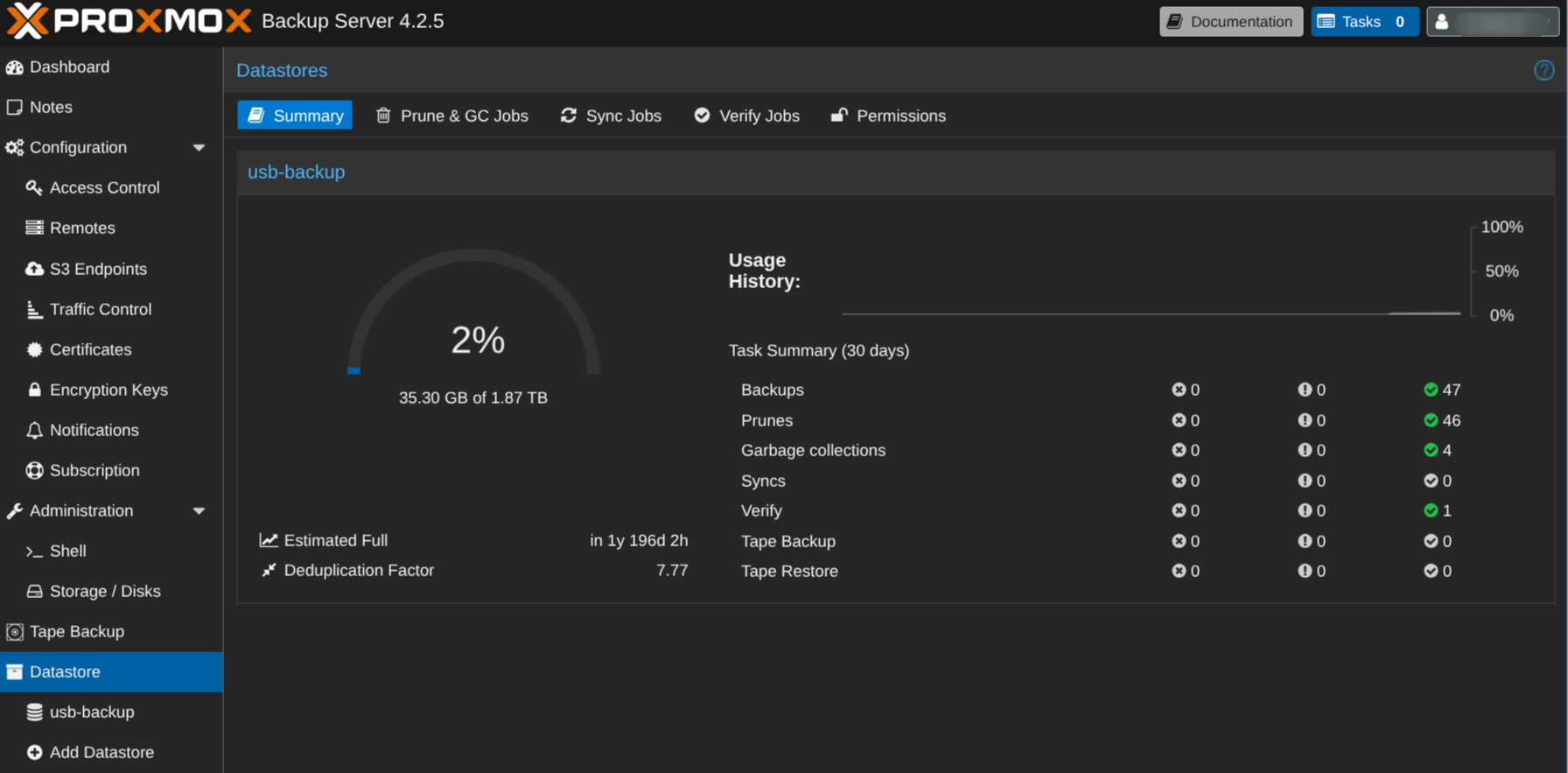The height and width of the screenshot is (773, 1568).
Task: Click the Usage History sparkline chart
Action: click(x=1151, y=271)
